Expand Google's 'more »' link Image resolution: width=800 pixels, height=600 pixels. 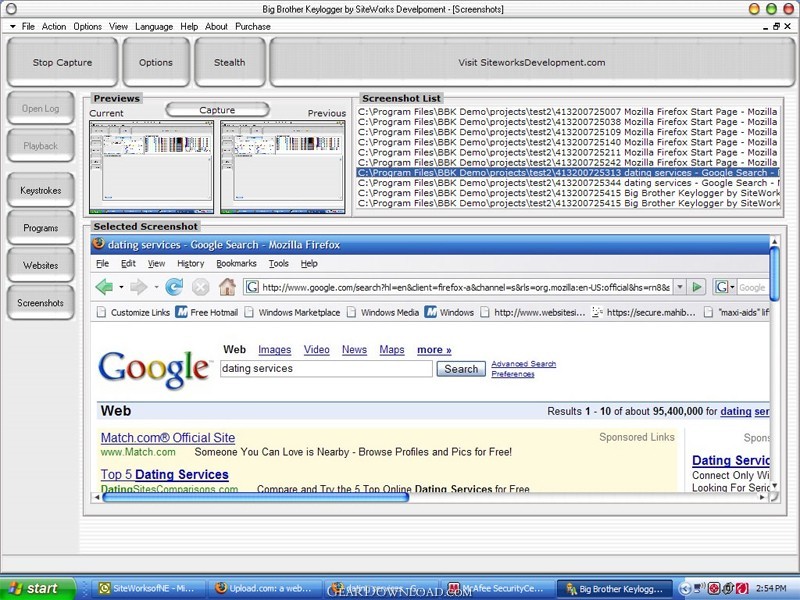434,350
